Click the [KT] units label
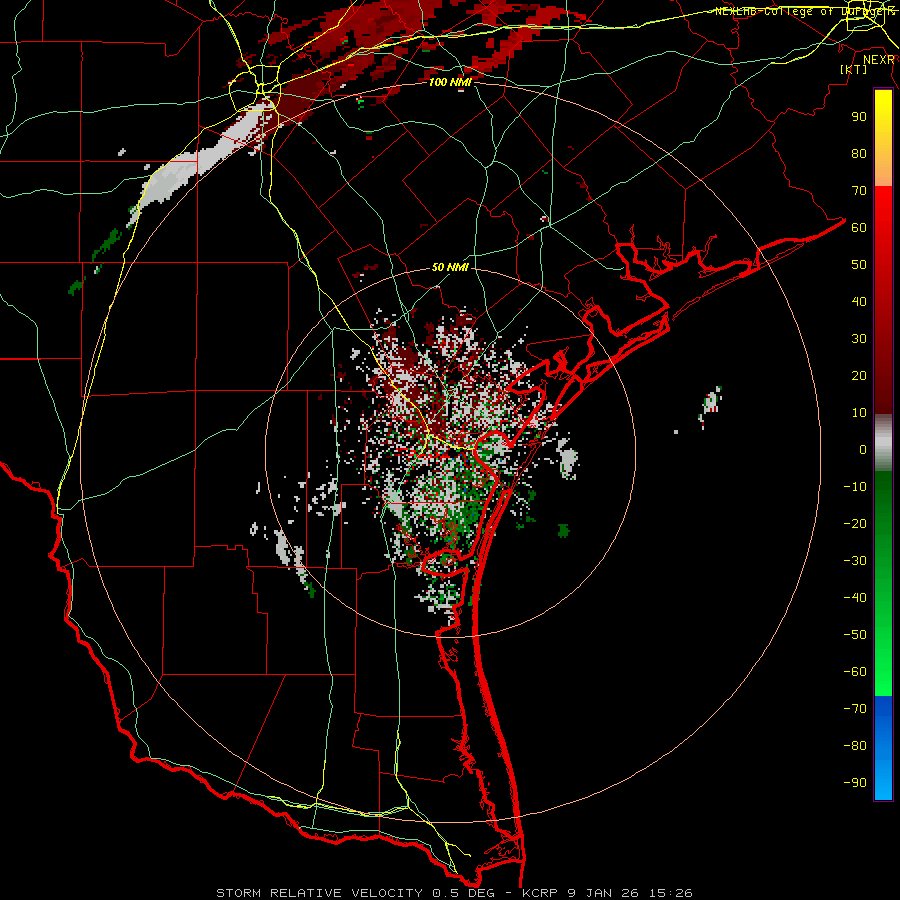Image resolution: width=900 pixels, height=900 pixels. point(853,69)
